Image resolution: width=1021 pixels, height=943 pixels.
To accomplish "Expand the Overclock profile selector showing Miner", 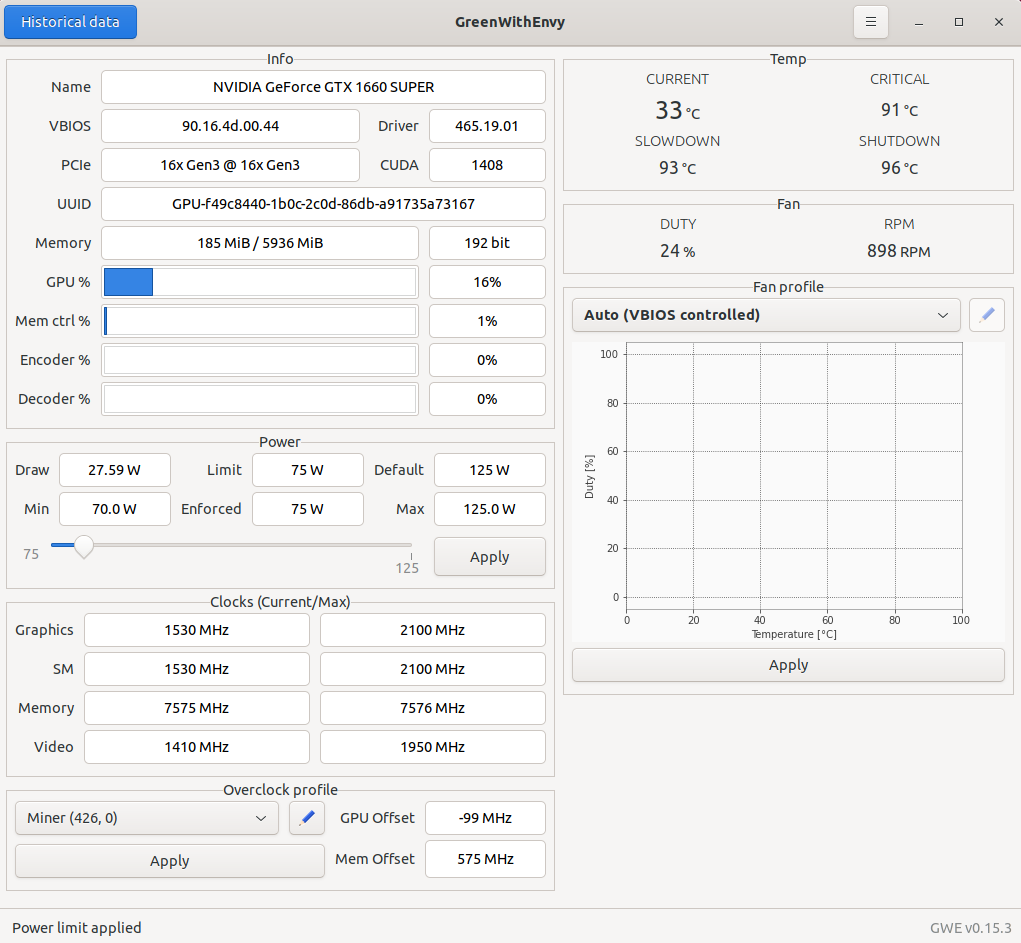I will (146, 817).
